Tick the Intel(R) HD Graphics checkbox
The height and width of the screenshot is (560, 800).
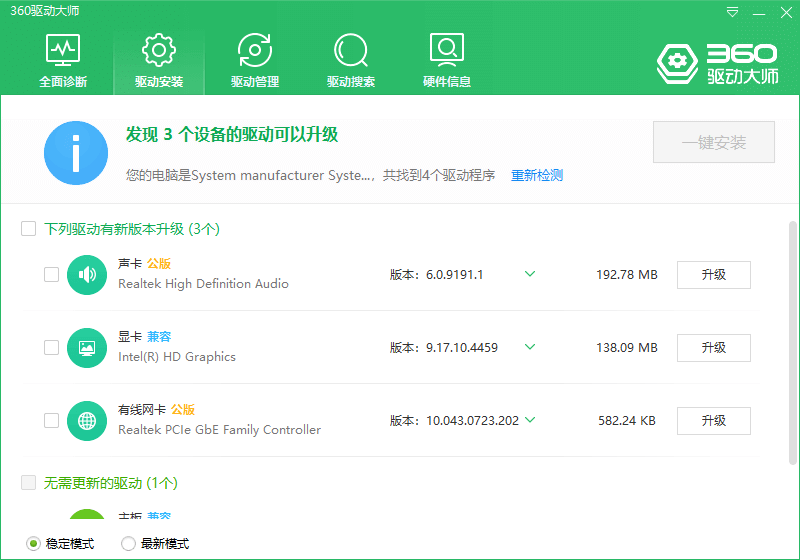pos(52,347)
